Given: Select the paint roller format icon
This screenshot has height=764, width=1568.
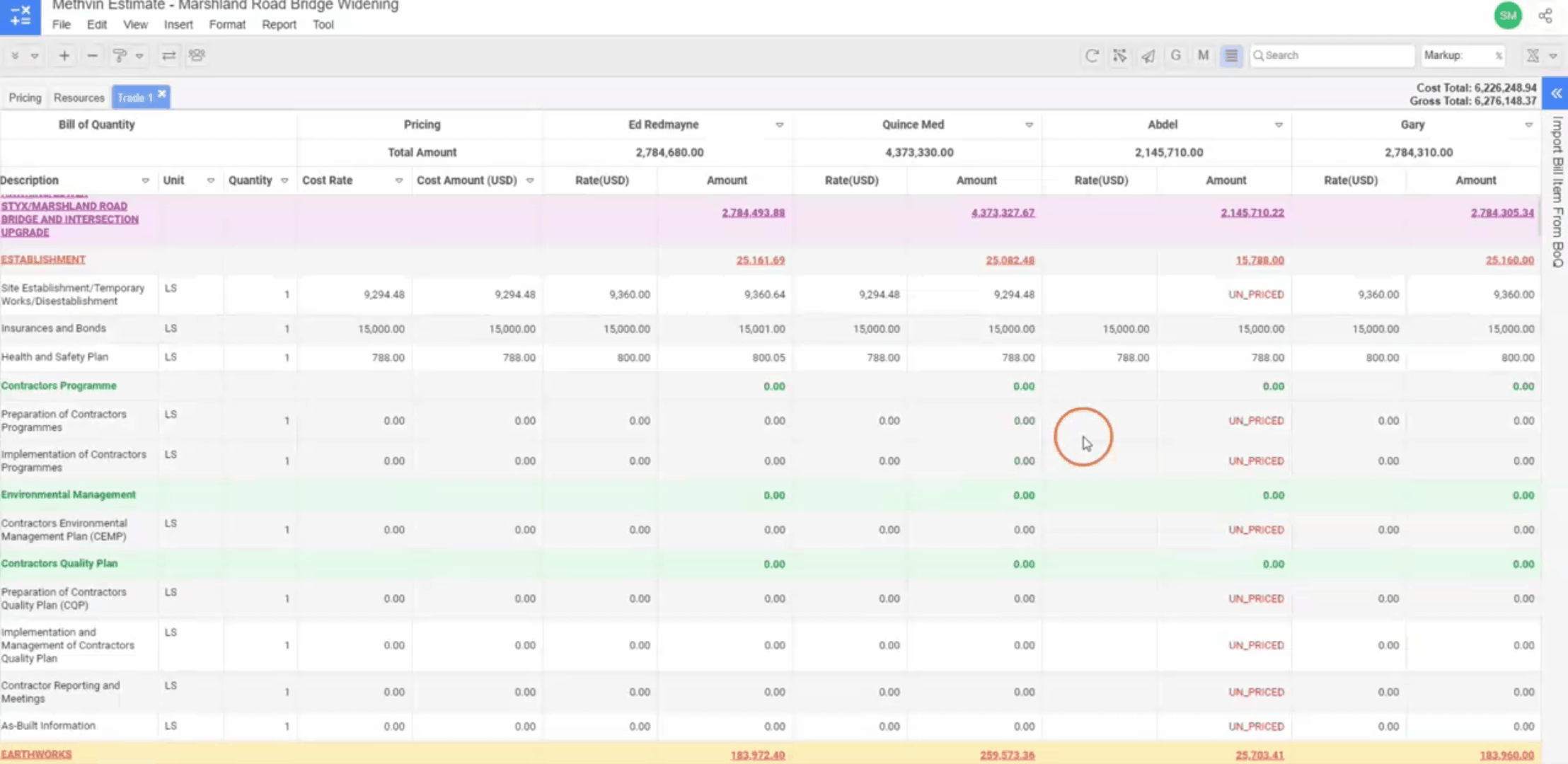Looking at the screenshot, I should pos(120,55).
